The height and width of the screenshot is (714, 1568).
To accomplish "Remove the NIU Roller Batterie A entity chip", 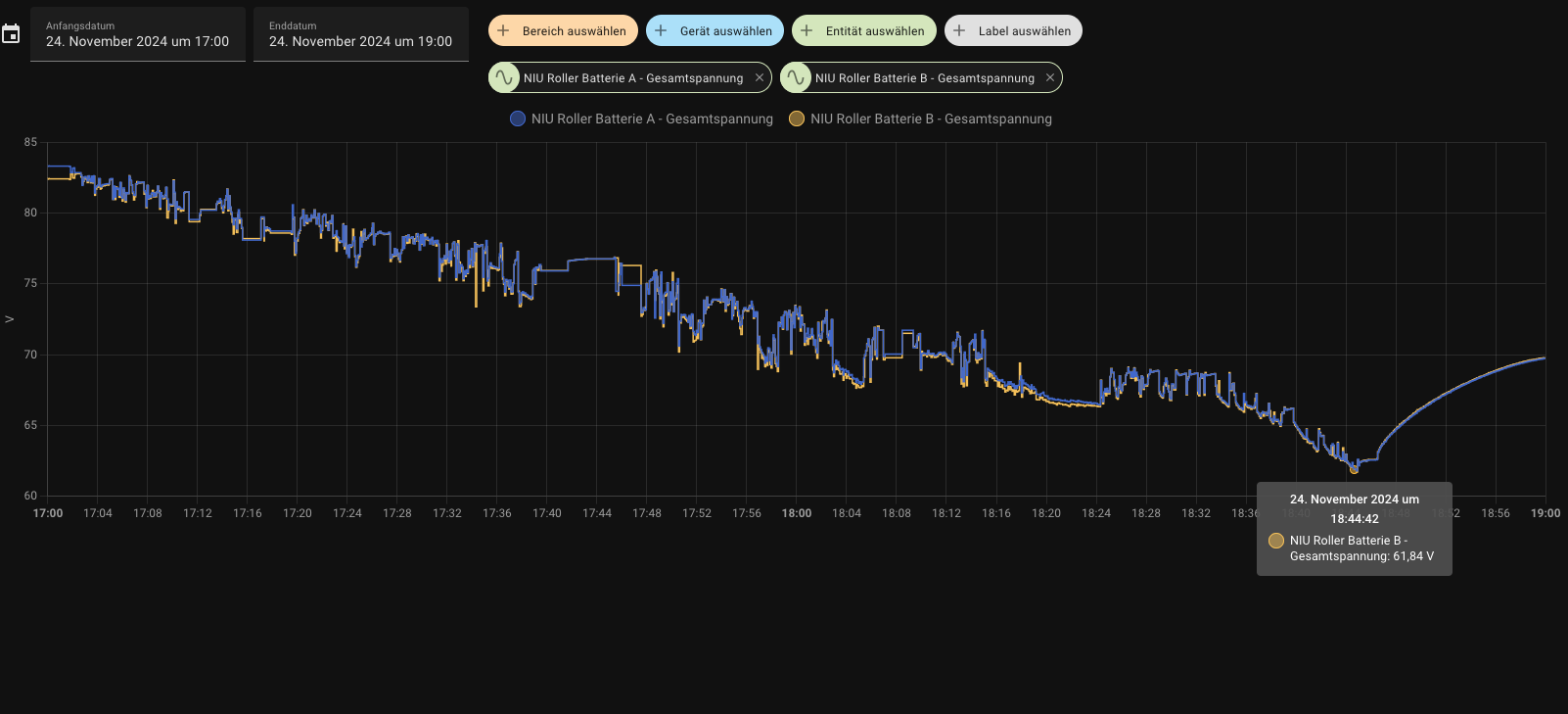I will click(760, 77).
